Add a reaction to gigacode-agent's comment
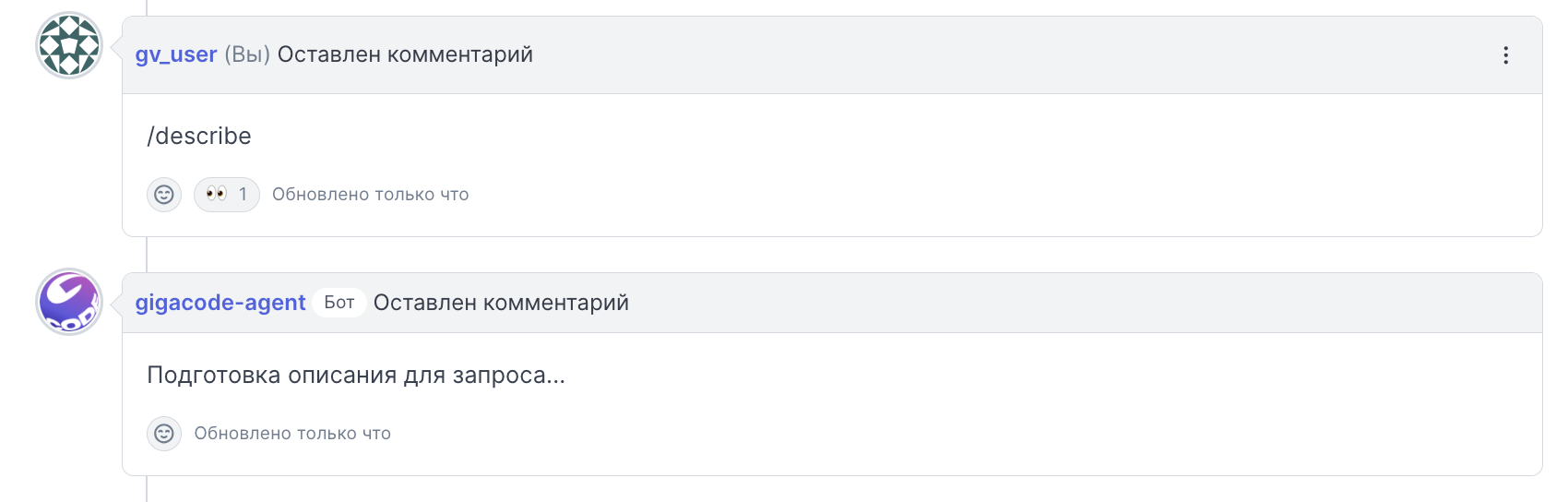Image resolution: width=1568 pixels, height=502 pixels. coord(164,434)
